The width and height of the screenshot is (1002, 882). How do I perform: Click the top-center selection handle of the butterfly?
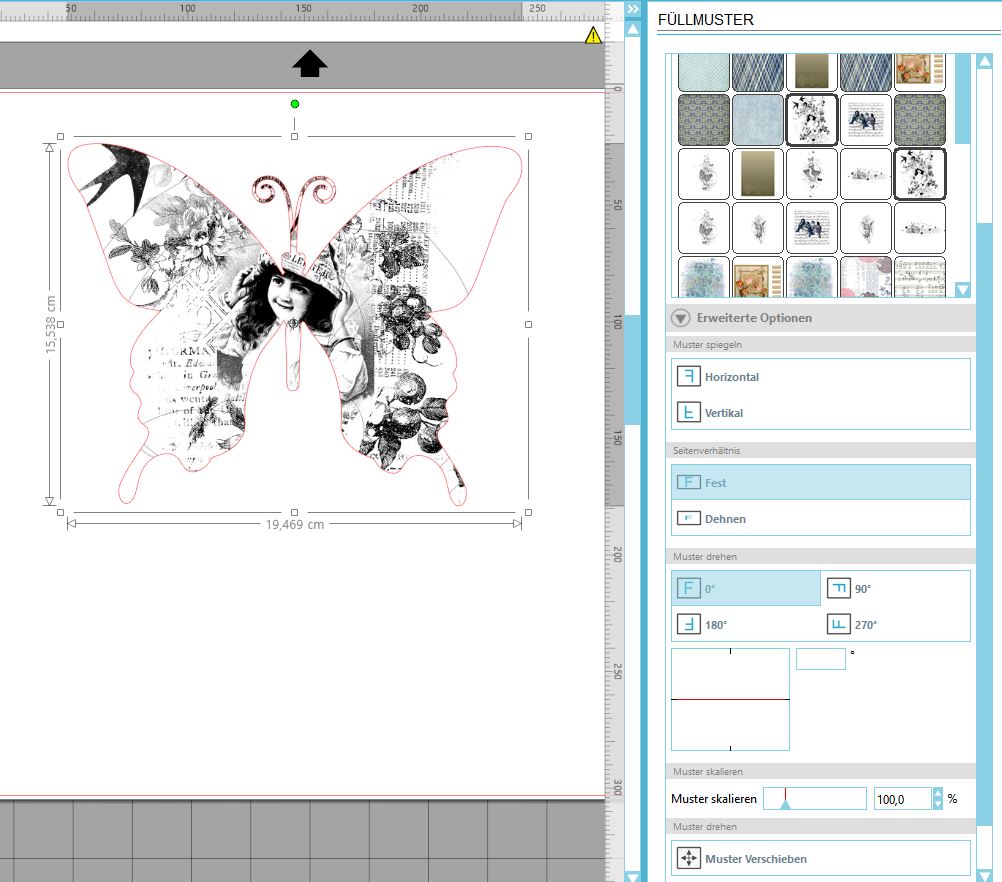coord(295,136)
